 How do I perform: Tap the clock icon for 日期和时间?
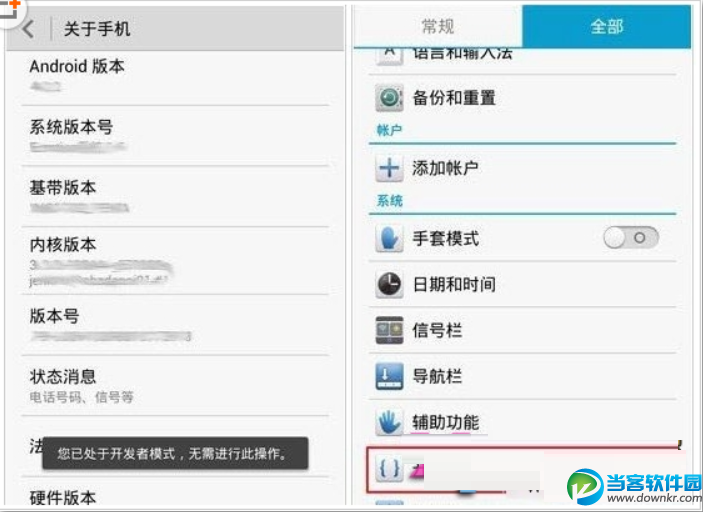pos(389,284)
